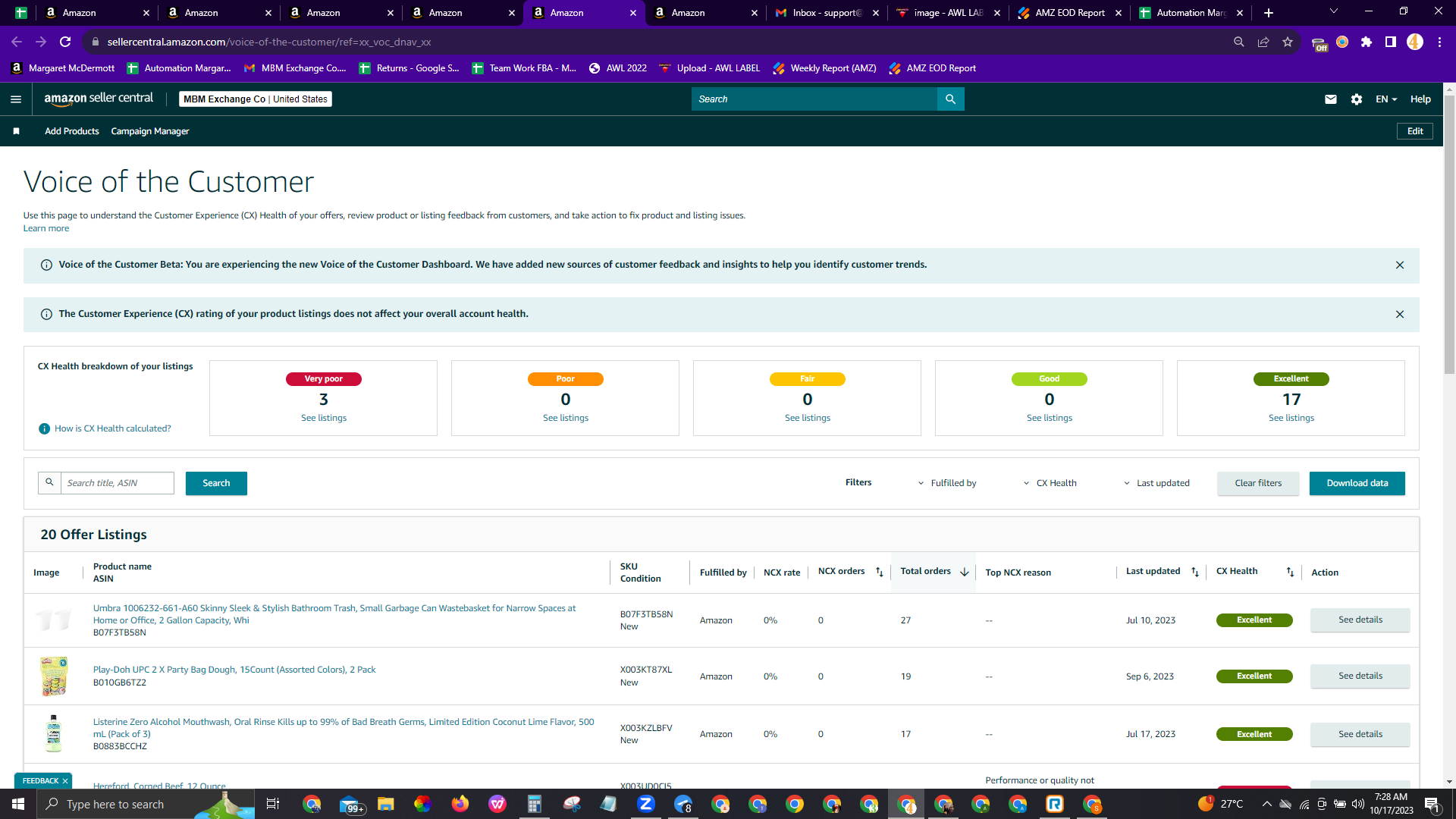This screenshot has height=819, width=1456.
Task: See details for Play-Doh listing
Action: click(1360, 676)
